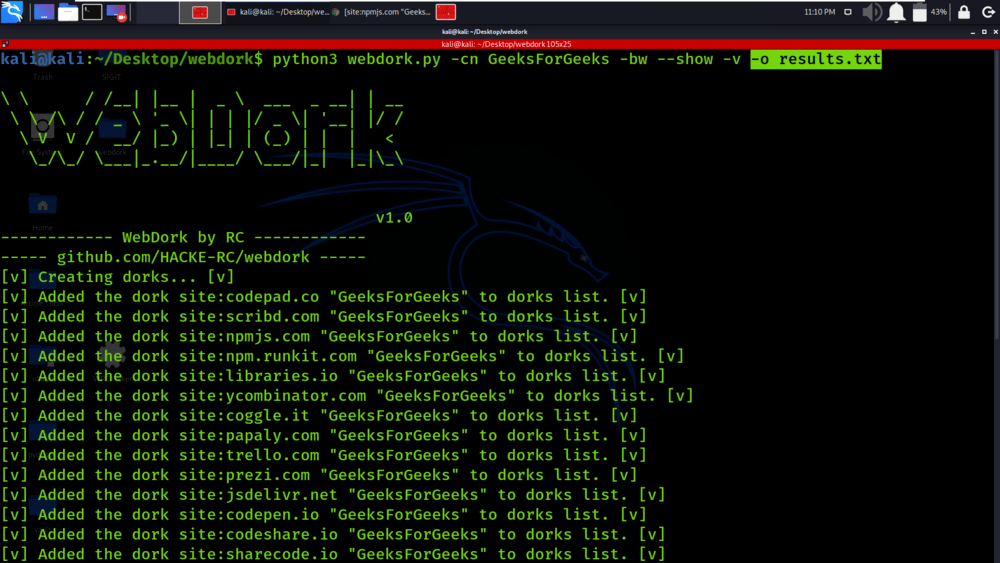Open the volume speaker control
This screenshot has height=563, width=1000.
[x=872, y=12]
